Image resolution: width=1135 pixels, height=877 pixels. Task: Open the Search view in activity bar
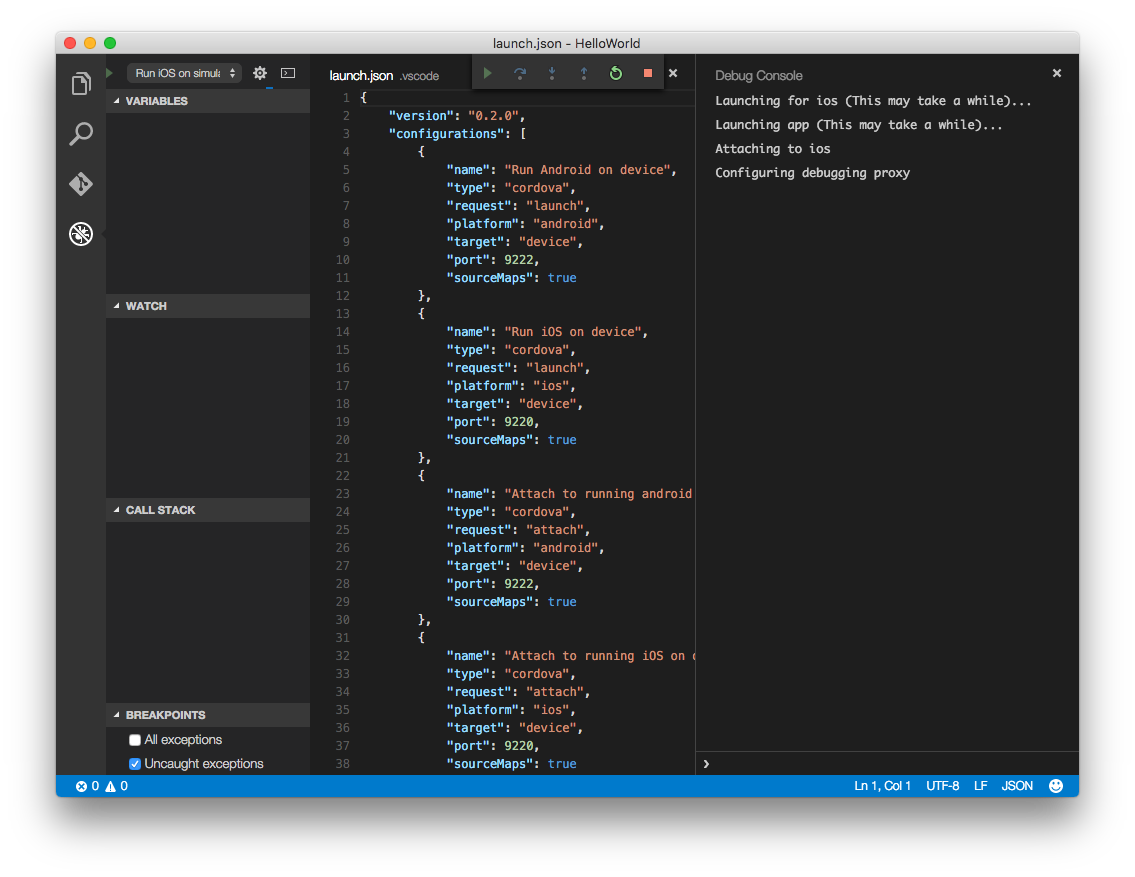click(x=81, y=134)
